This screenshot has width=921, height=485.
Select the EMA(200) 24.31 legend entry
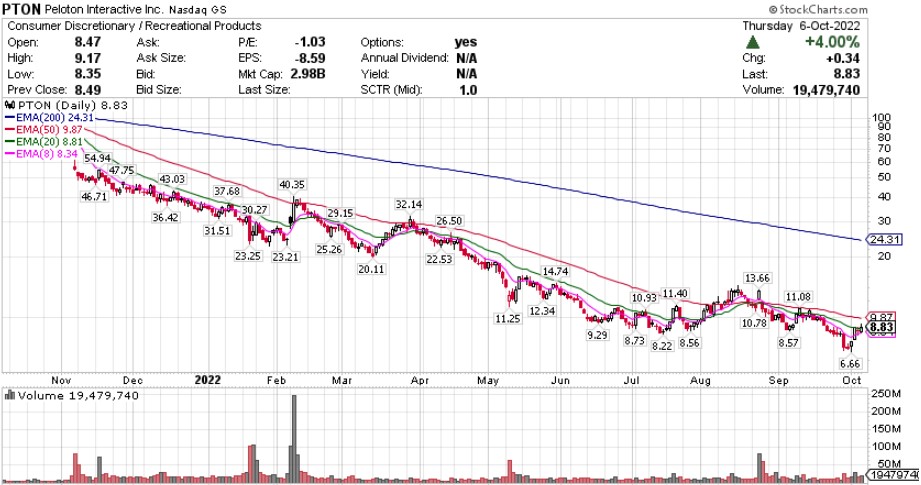point(50,117)
